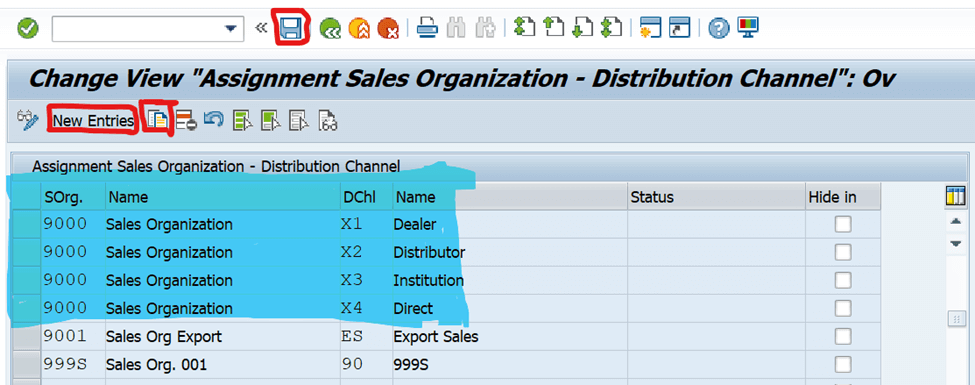Open the command field dropdown arrow
Viewport: 975px width, 385px height.
[x=231, y=29]
